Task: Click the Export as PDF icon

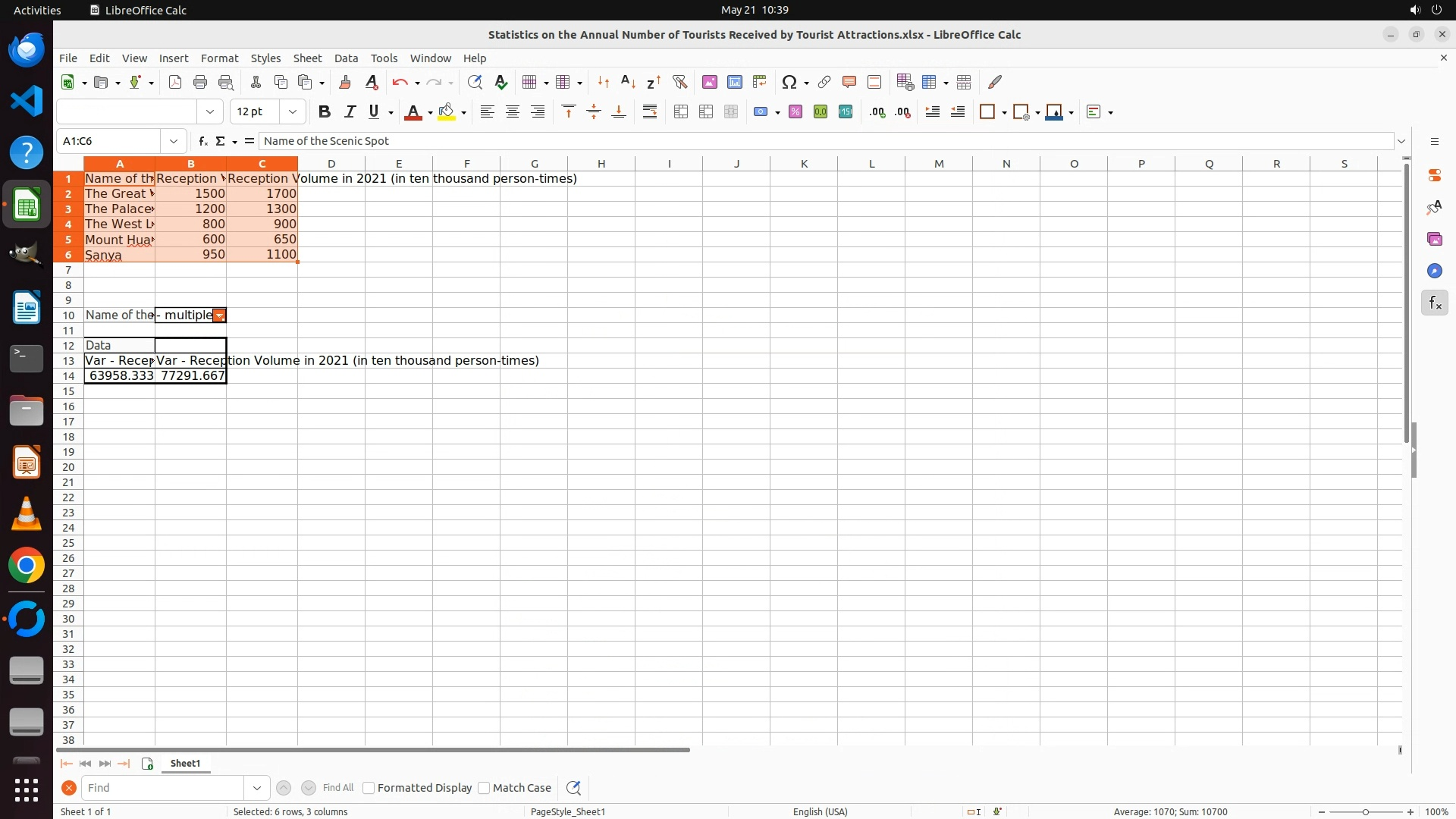Action: coord(175,82)
